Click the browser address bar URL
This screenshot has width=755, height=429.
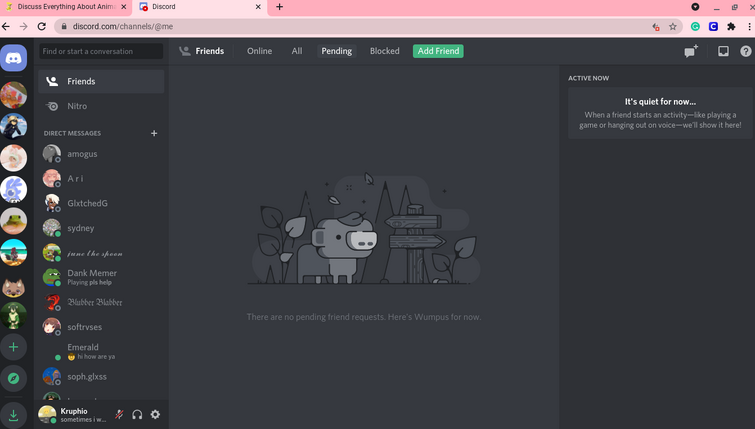[123, 26]
